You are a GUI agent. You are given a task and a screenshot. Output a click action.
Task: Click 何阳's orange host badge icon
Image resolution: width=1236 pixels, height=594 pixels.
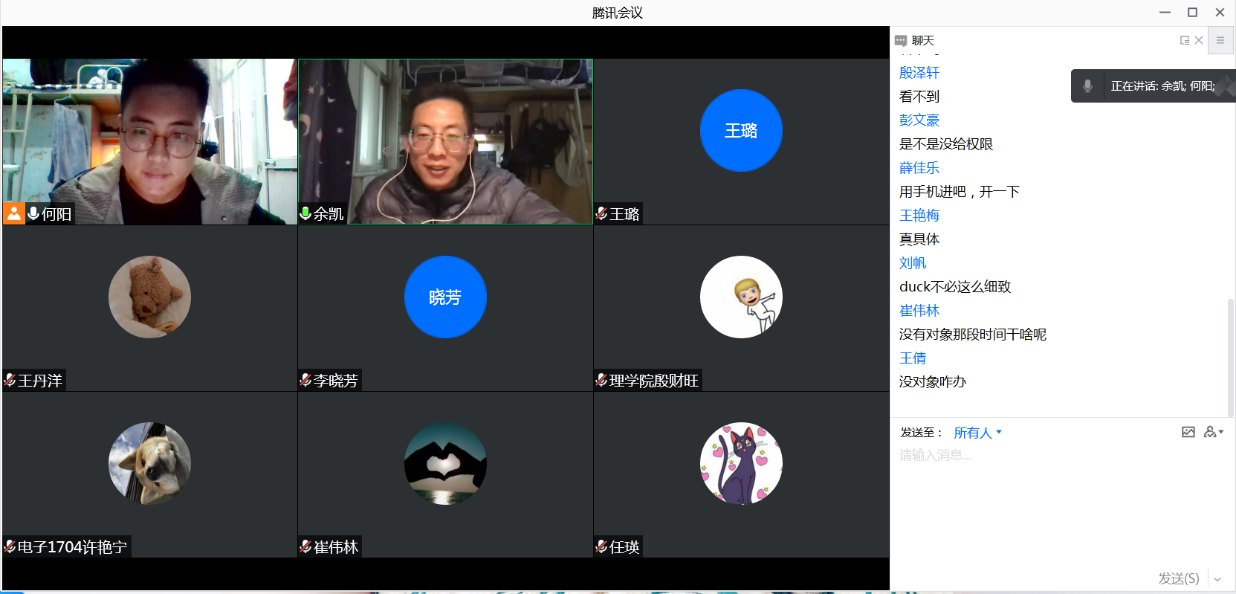(14, 213)
